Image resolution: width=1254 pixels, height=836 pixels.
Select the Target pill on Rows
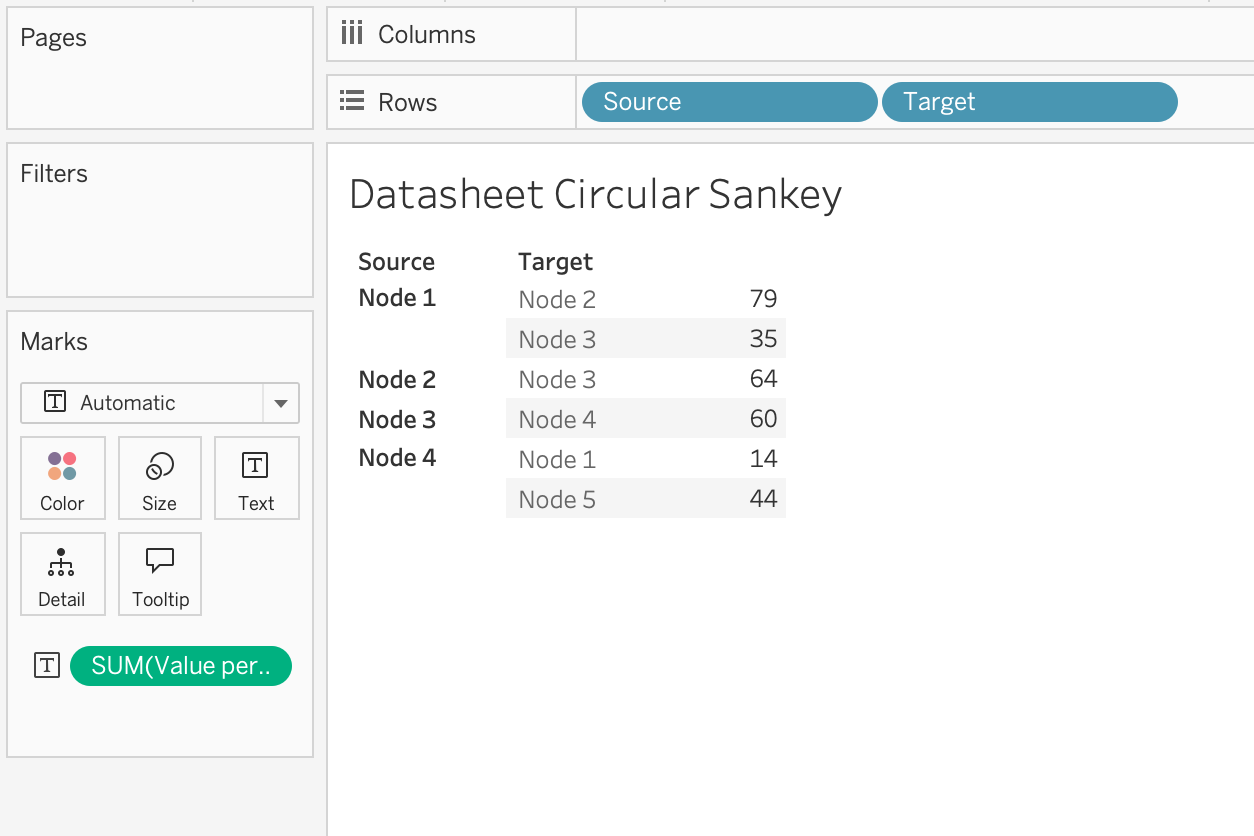(x=1028, y=102)
